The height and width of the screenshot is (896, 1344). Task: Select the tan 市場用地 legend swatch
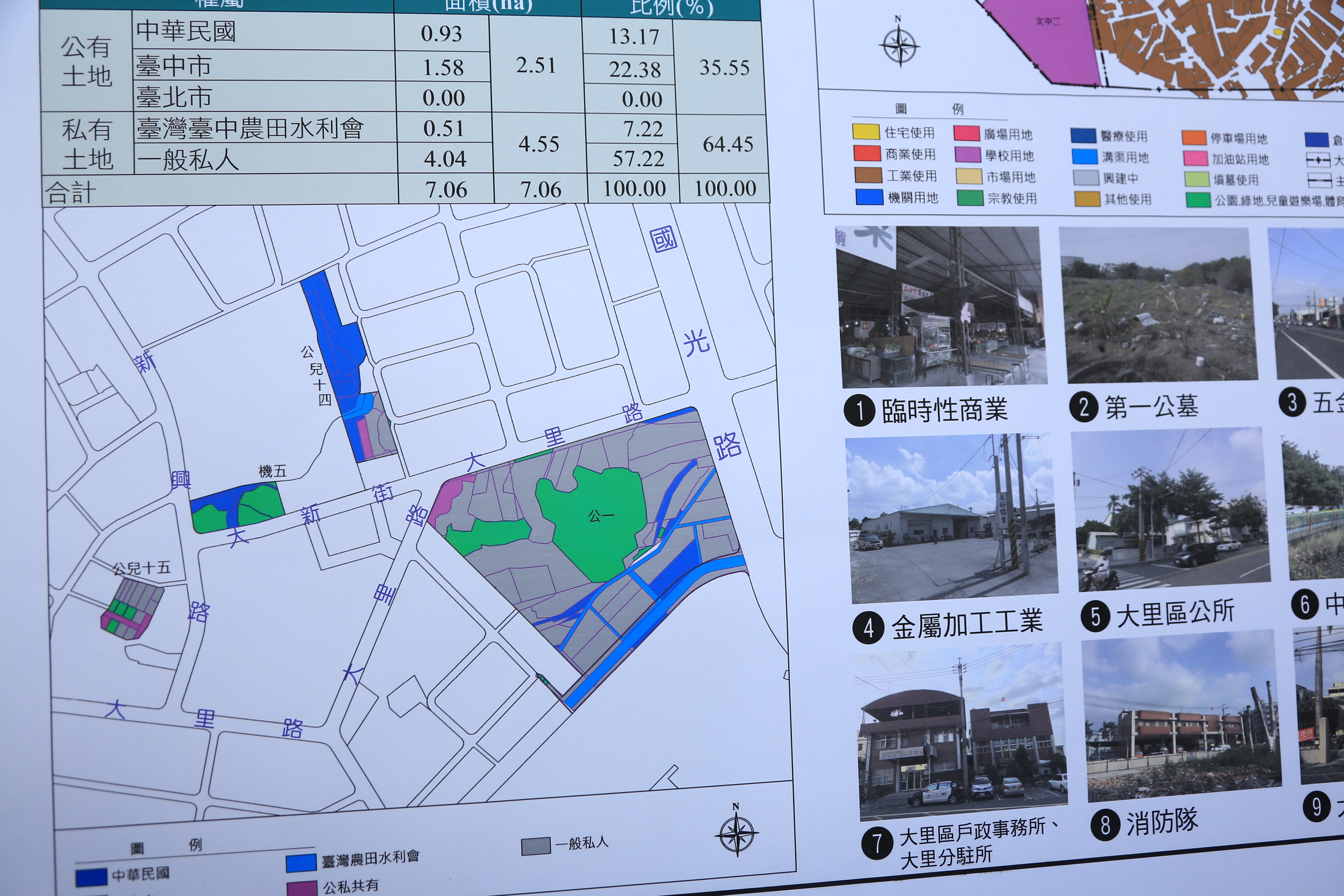point(969,176)
